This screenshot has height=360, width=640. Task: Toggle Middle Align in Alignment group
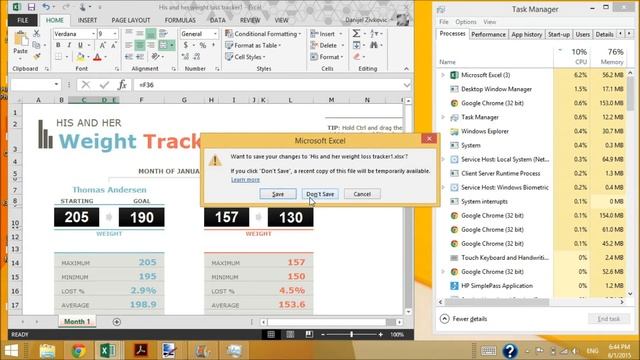click(140, 33)
